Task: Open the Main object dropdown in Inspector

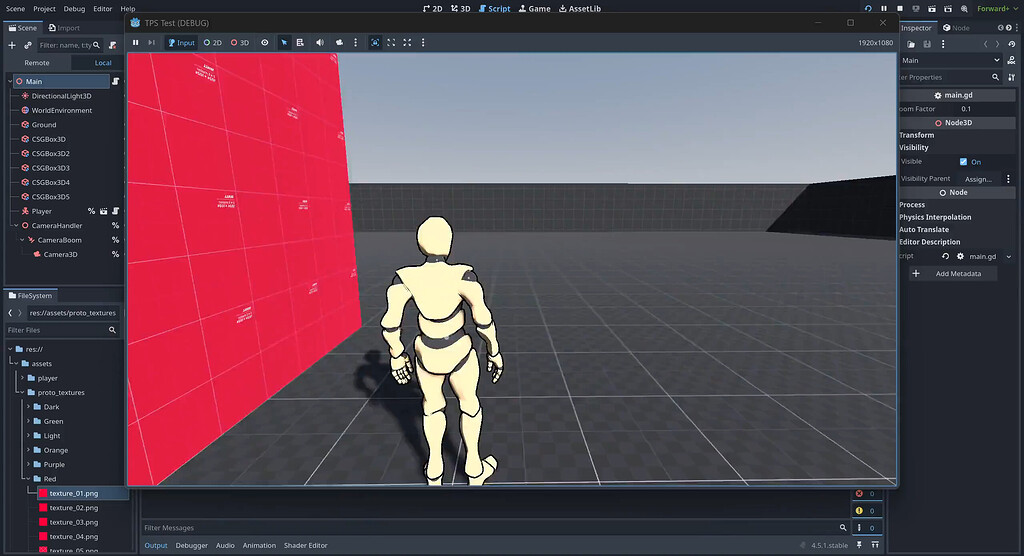Action: coord(950,60)
